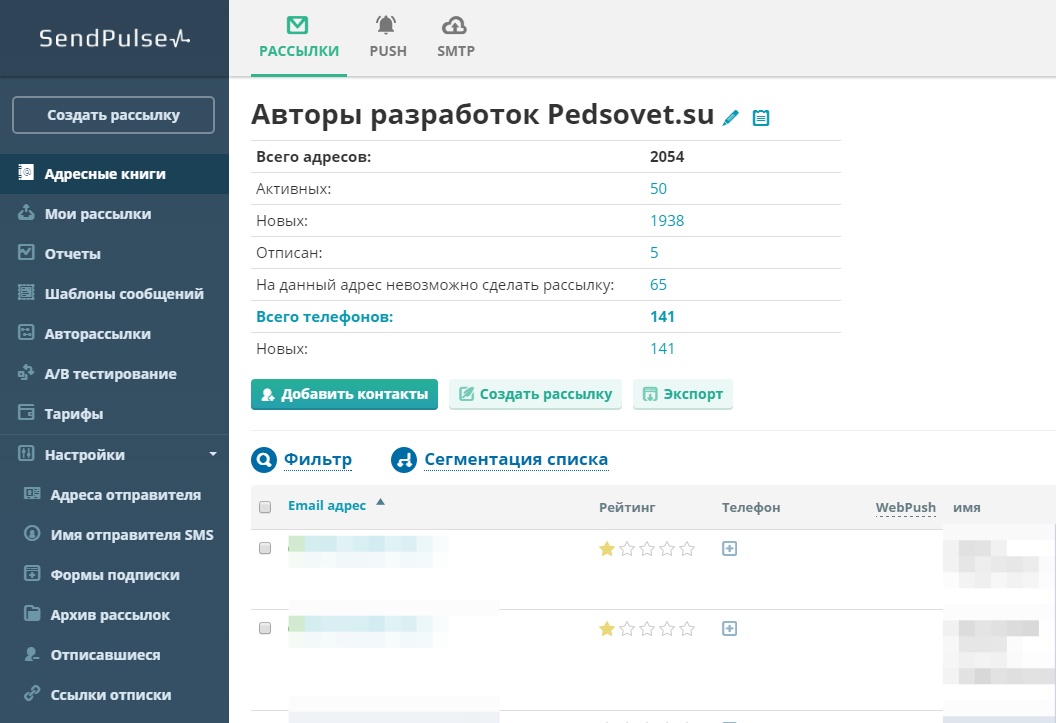Image resolution: width=1056 pixels, height=723 pixels.
Task: Click the Авторассылки sidebar icon
Action: click(26, 333)
